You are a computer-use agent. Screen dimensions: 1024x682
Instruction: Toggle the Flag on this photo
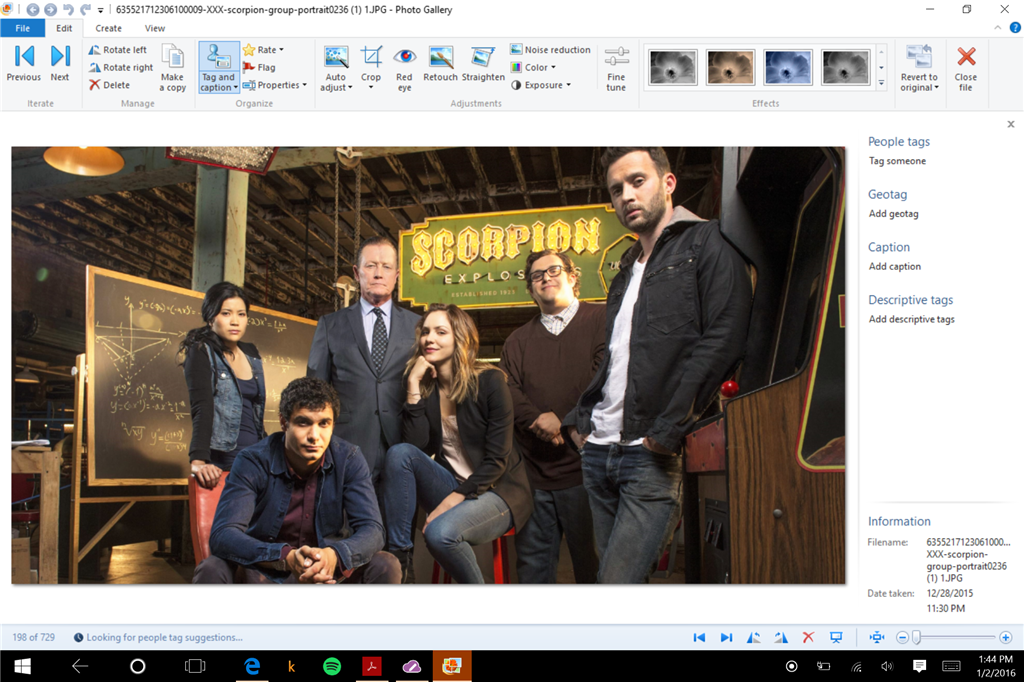tap(259, 67)
